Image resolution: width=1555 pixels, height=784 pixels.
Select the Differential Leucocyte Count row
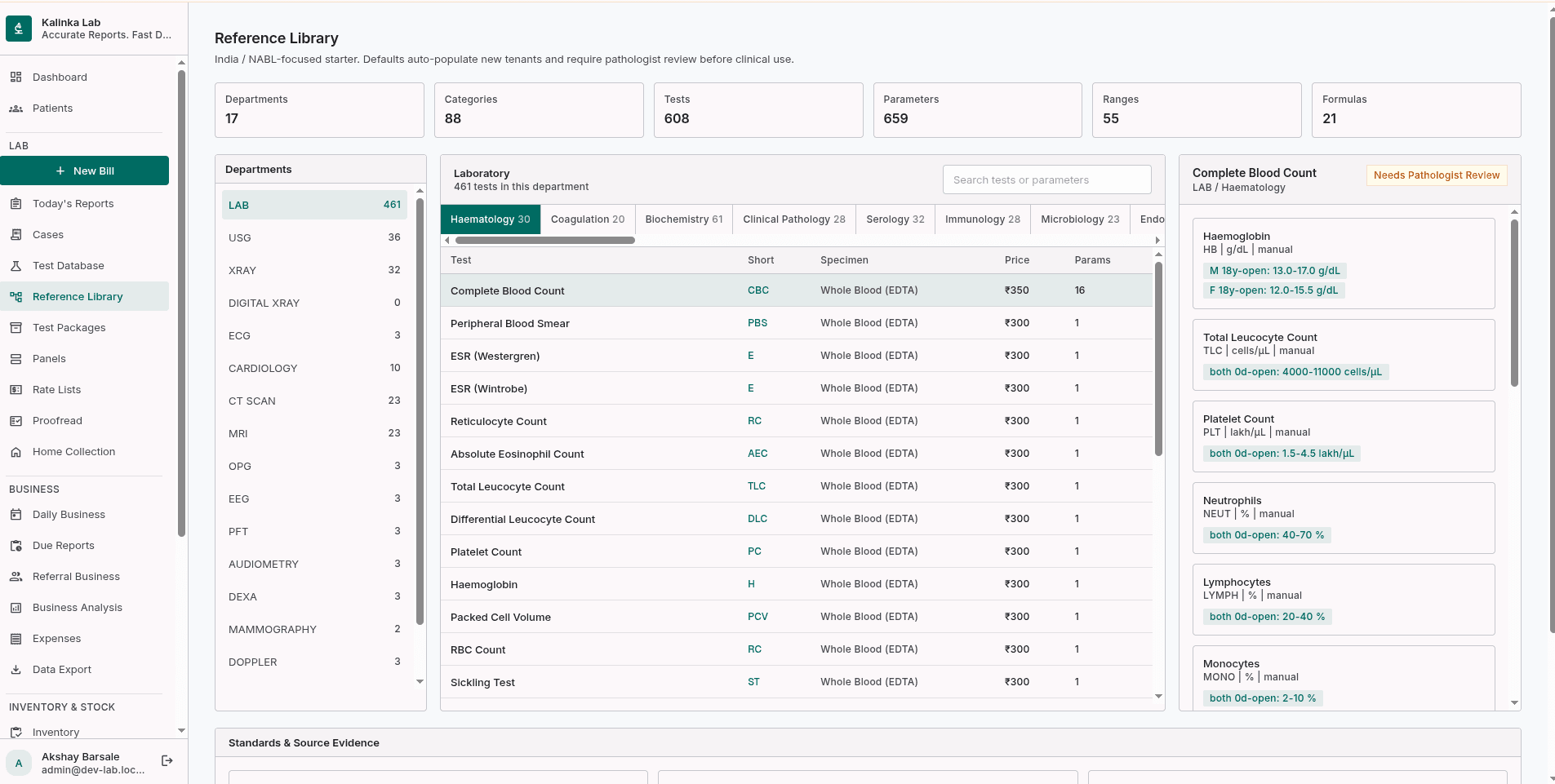click(797, 519)
